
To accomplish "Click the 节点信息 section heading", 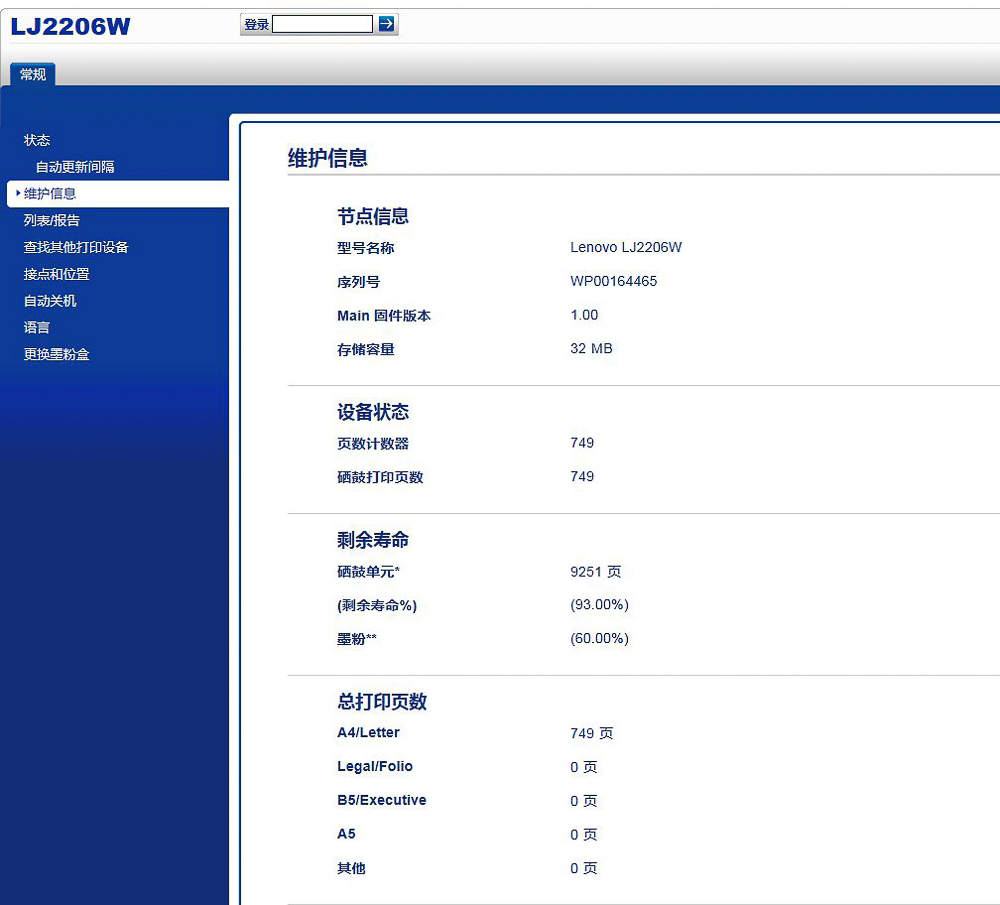I will pyautogui.click(x=373, y=216).
